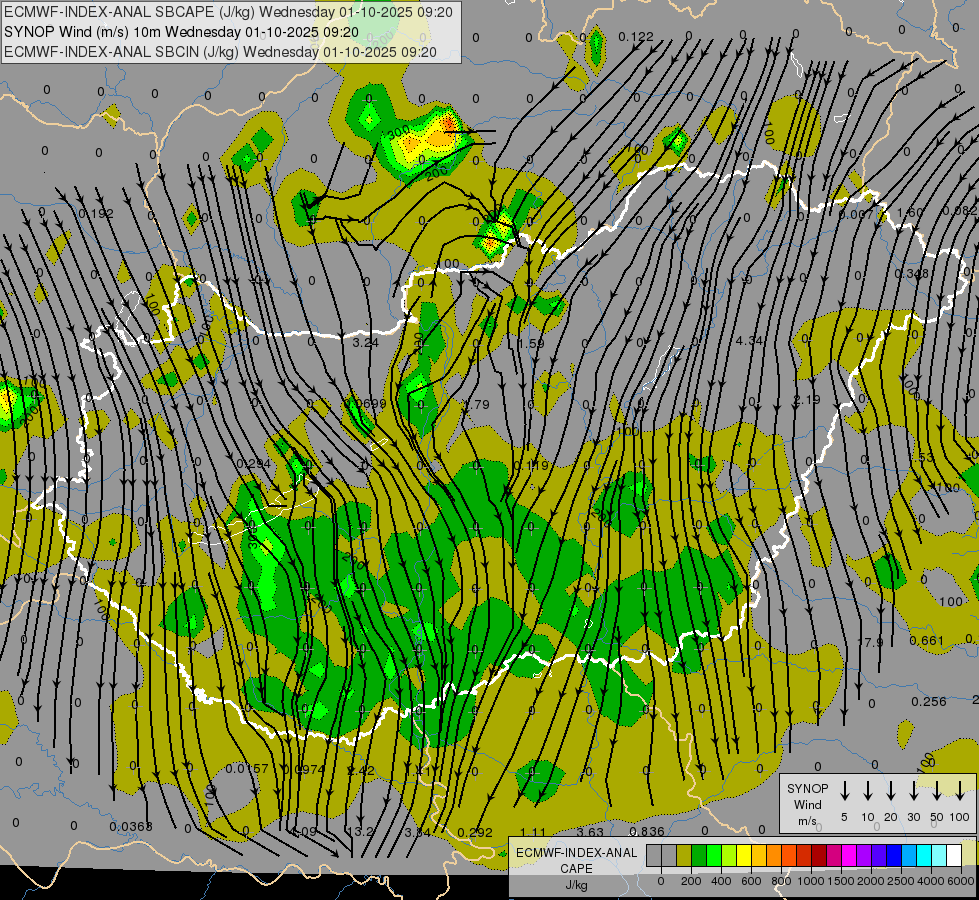Click the SBCAPE layer title line
This screenshot has height=900, width=979.
[x=228, y=12]
